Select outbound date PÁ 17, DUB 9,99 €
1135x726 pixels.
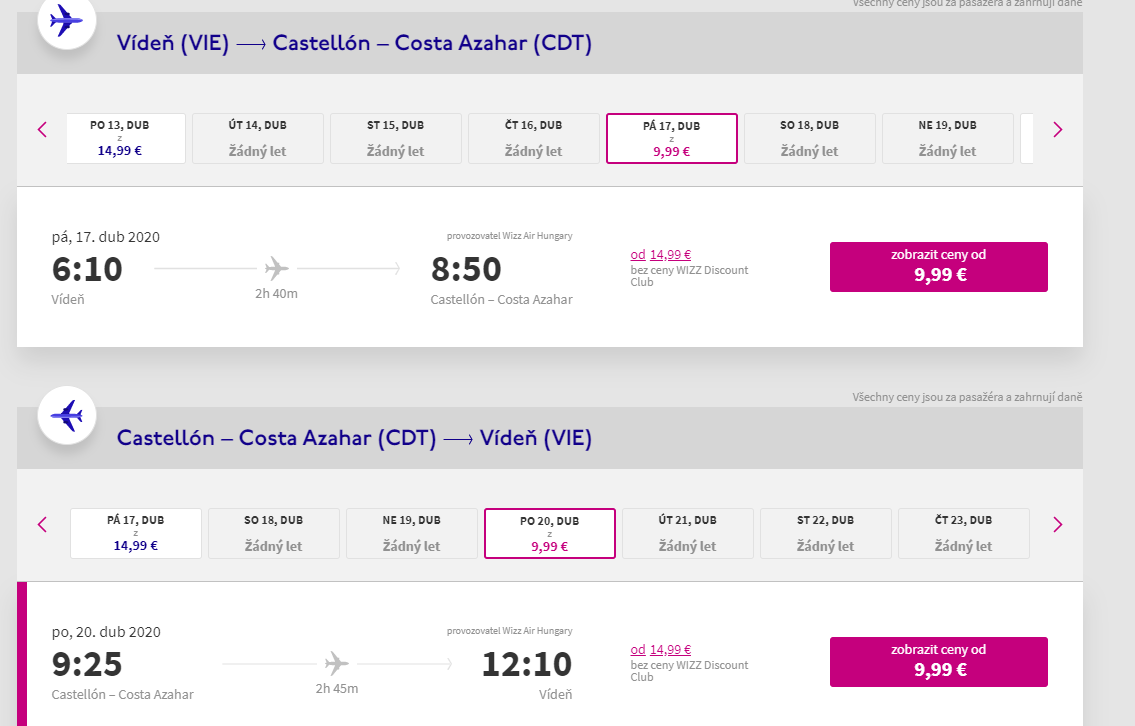672,138
